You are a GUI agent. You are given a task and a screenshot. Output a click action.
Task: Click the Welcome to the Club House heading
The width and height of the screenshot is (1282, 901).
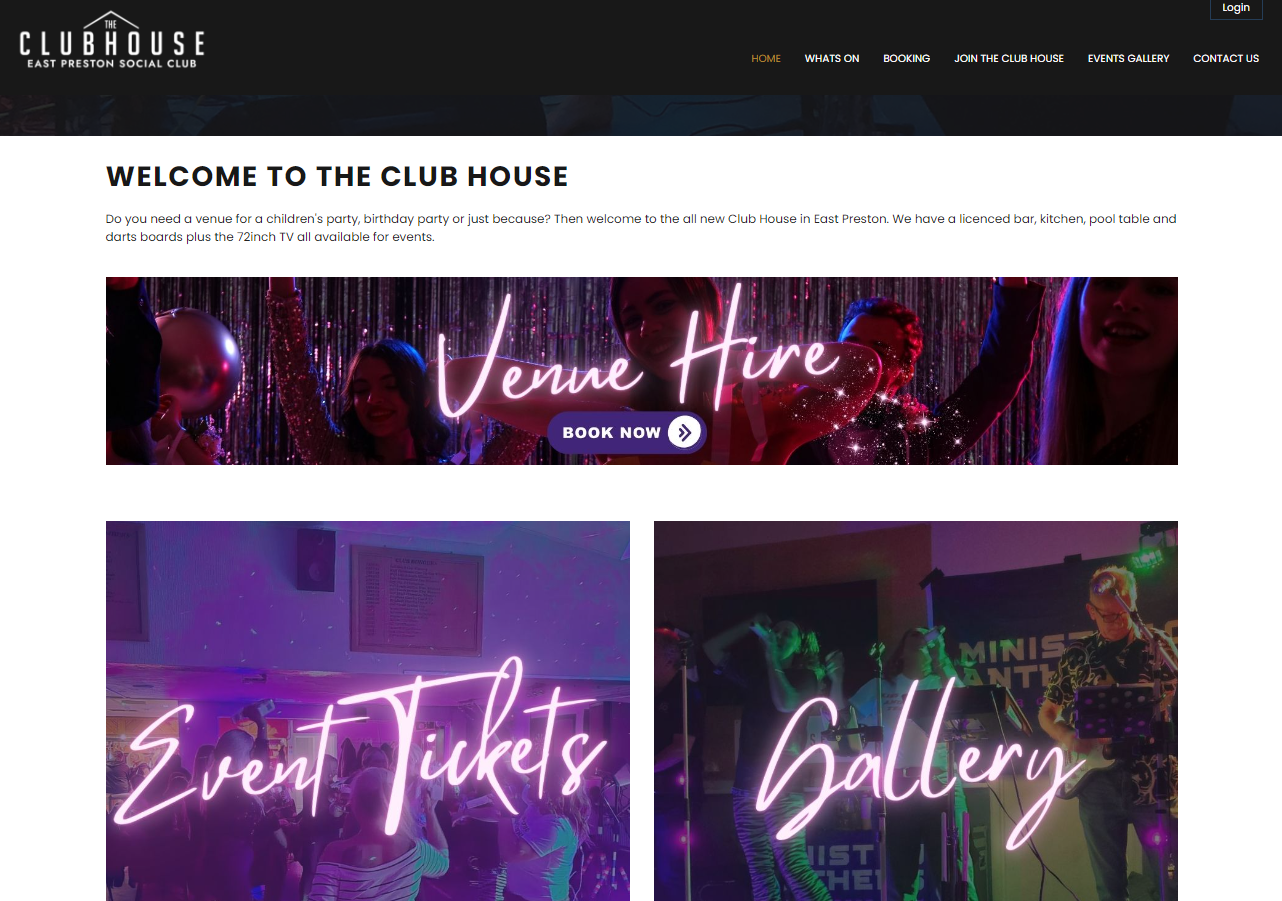(x=337, y=177)
